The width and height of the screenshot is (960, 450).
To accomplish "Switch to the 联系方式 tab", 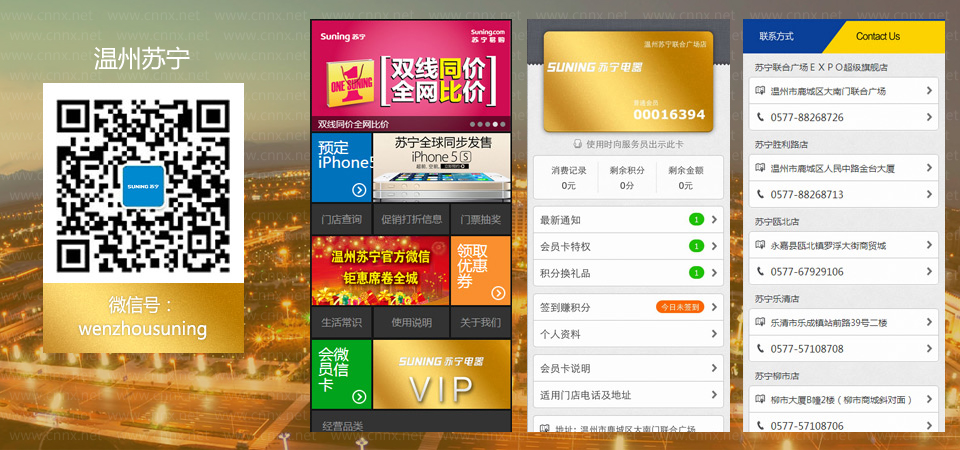I will (776, 36).
